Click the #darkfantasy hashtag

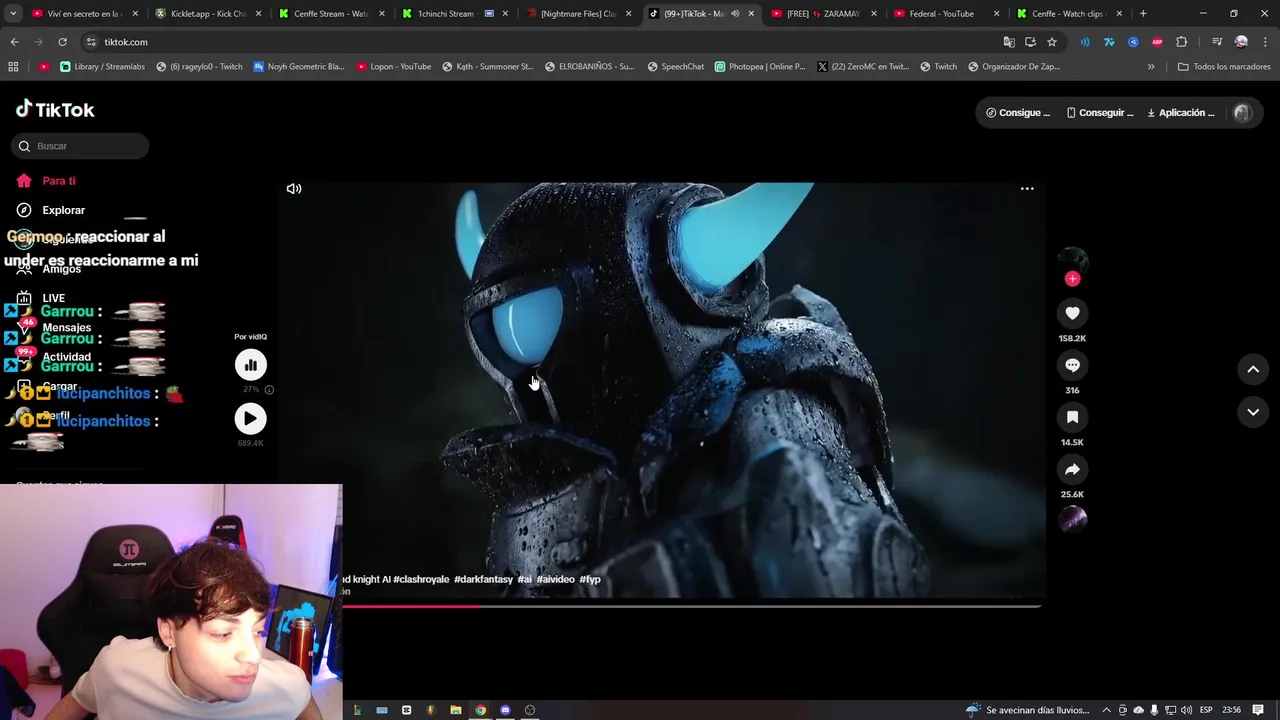(x=483, y=579)
